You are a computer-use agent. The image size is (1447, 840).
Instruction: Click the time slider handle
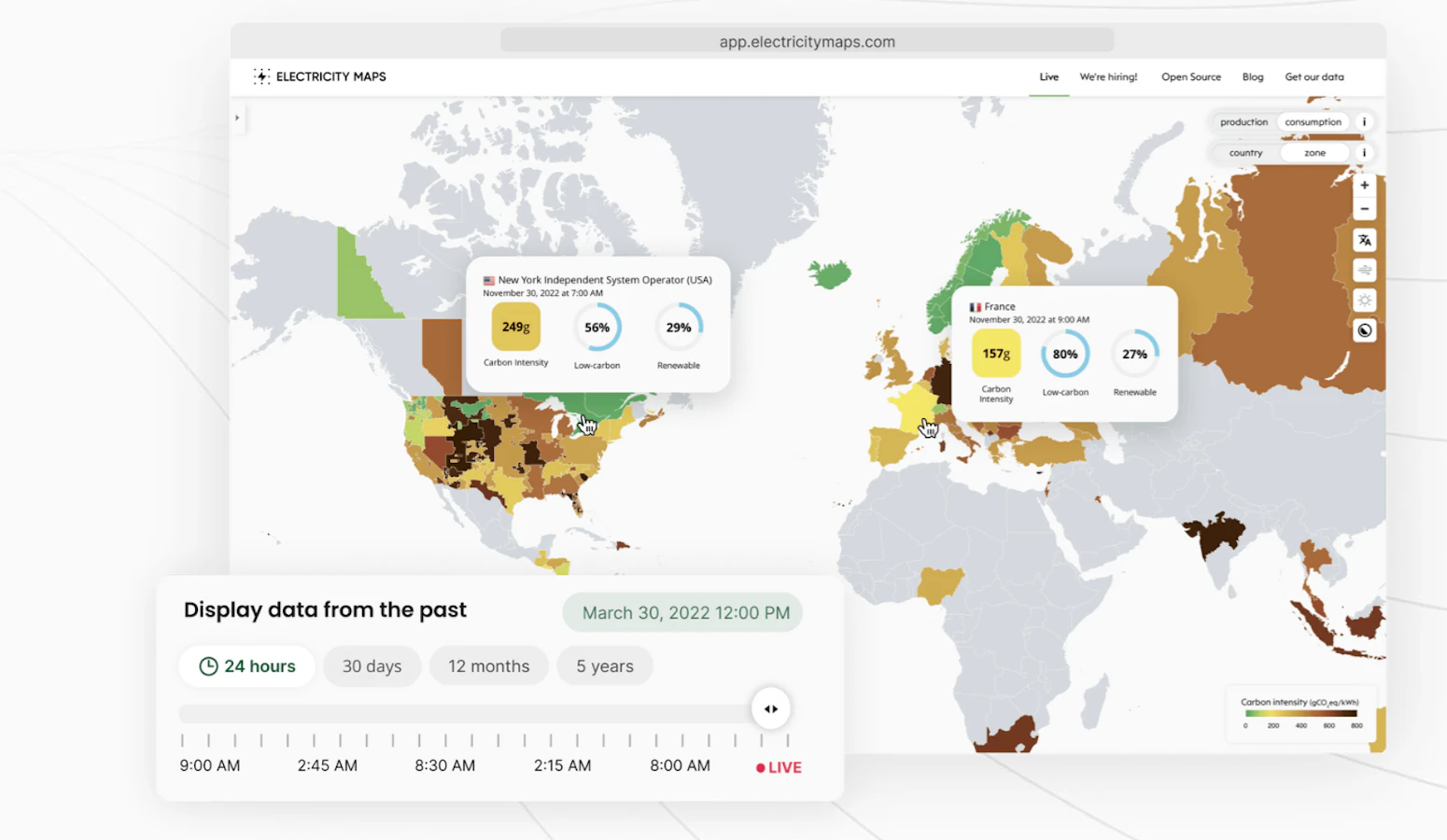tap(771, 709)
